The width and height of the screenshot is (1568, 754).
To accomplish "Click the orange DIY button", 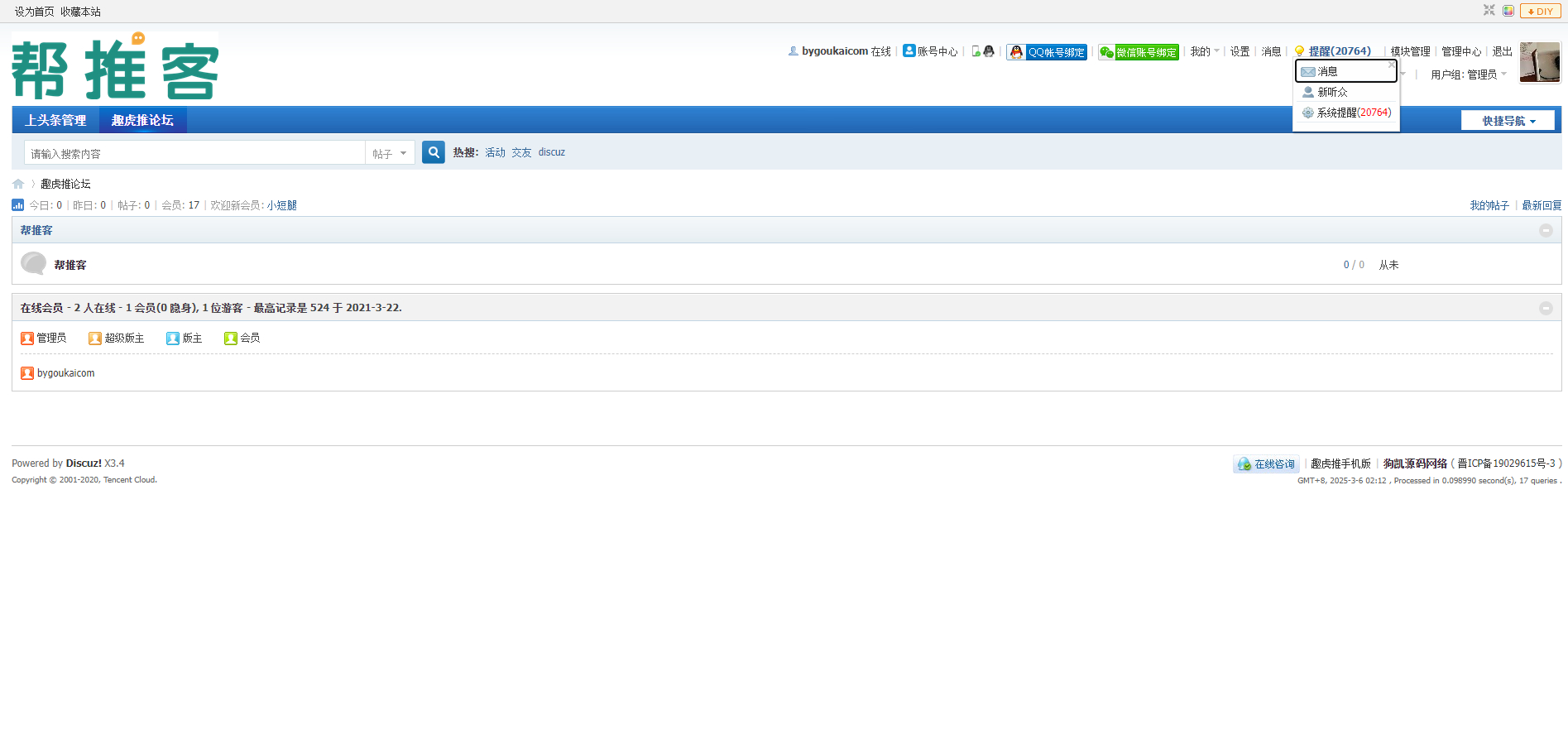I will (1540, 11).
